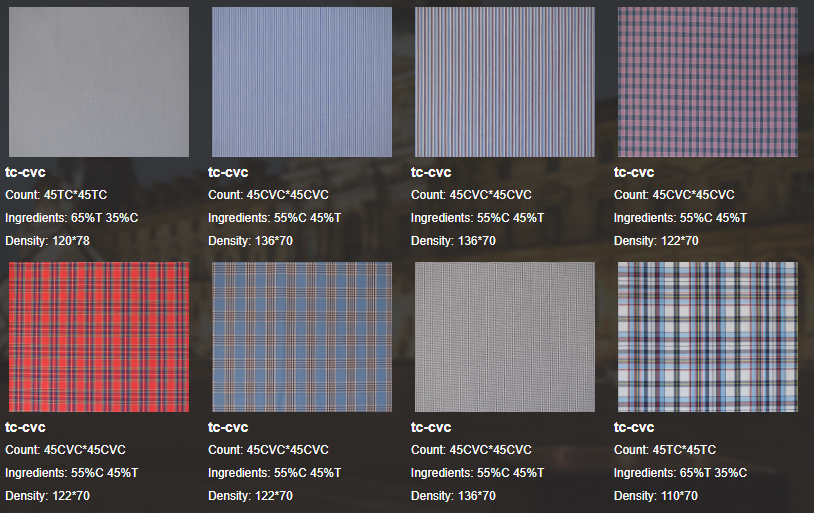Viewport: 814px width, 513px height.
Task: Open the red tartan plaid fabric thumbnail
Action: 99,336
